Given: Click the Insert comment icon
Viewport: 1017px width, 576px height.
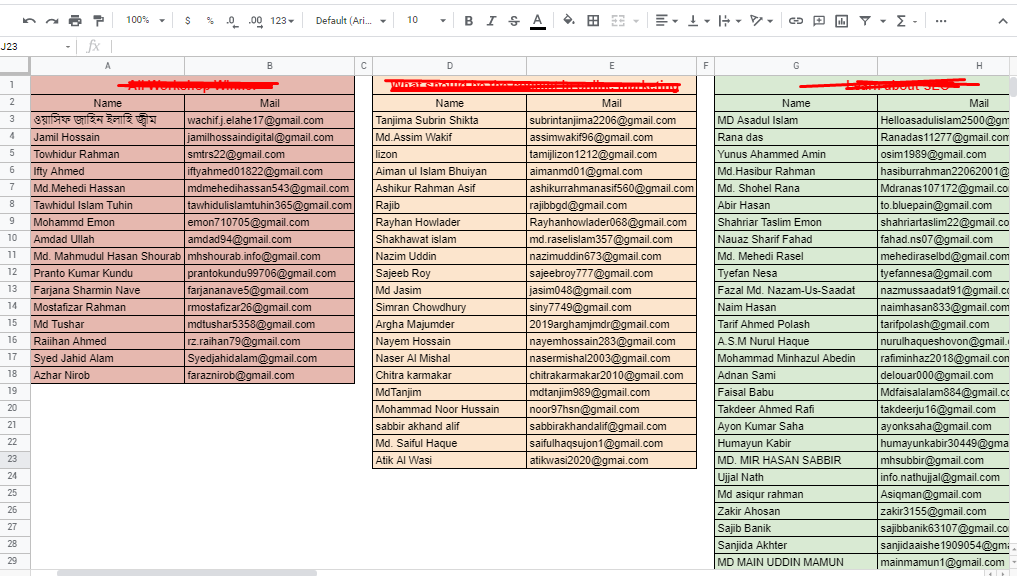Looking at the screenshot, I should point(819,21).
